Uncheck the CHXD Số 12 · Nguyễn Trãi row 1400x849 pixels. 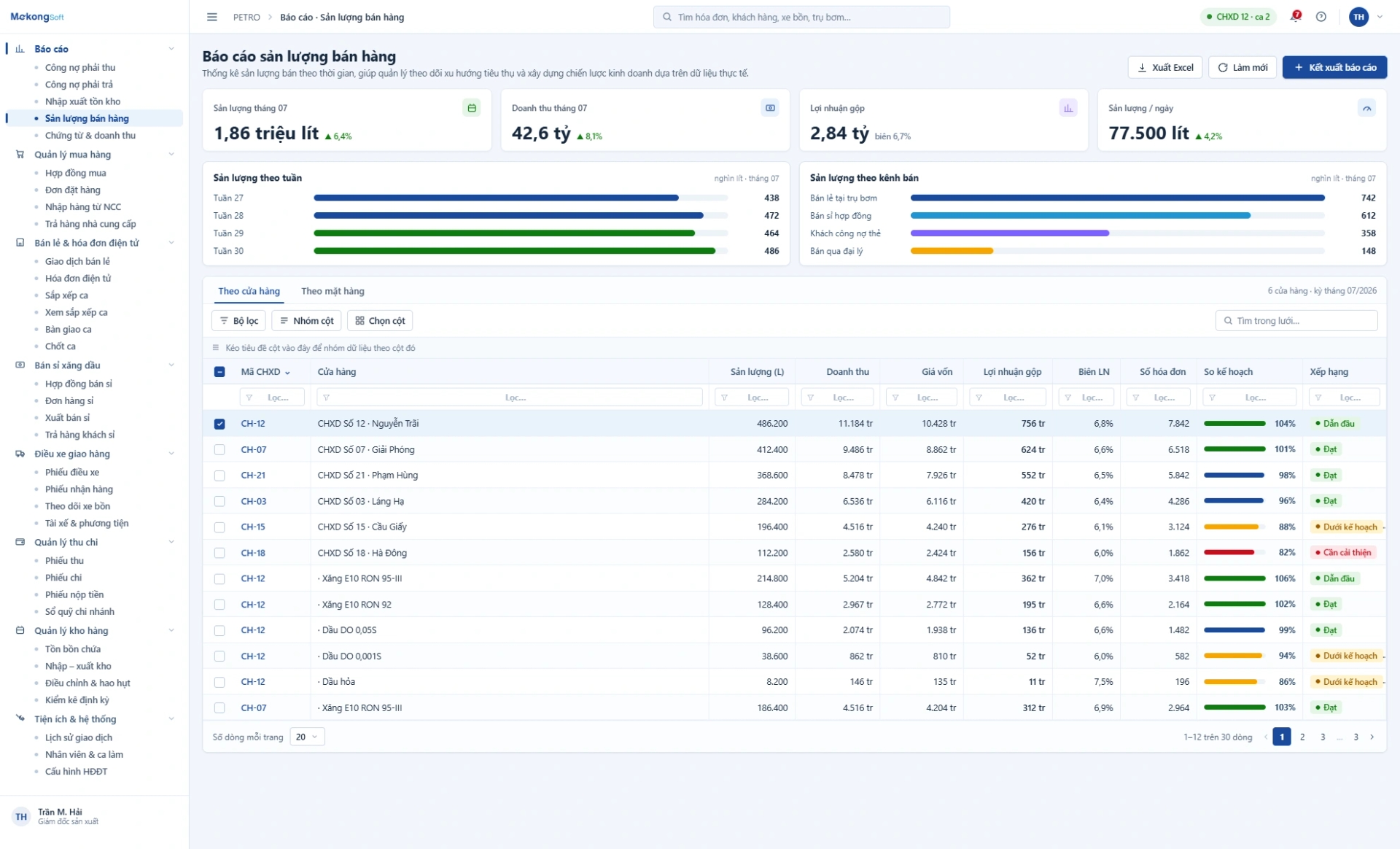click(219, 424)
